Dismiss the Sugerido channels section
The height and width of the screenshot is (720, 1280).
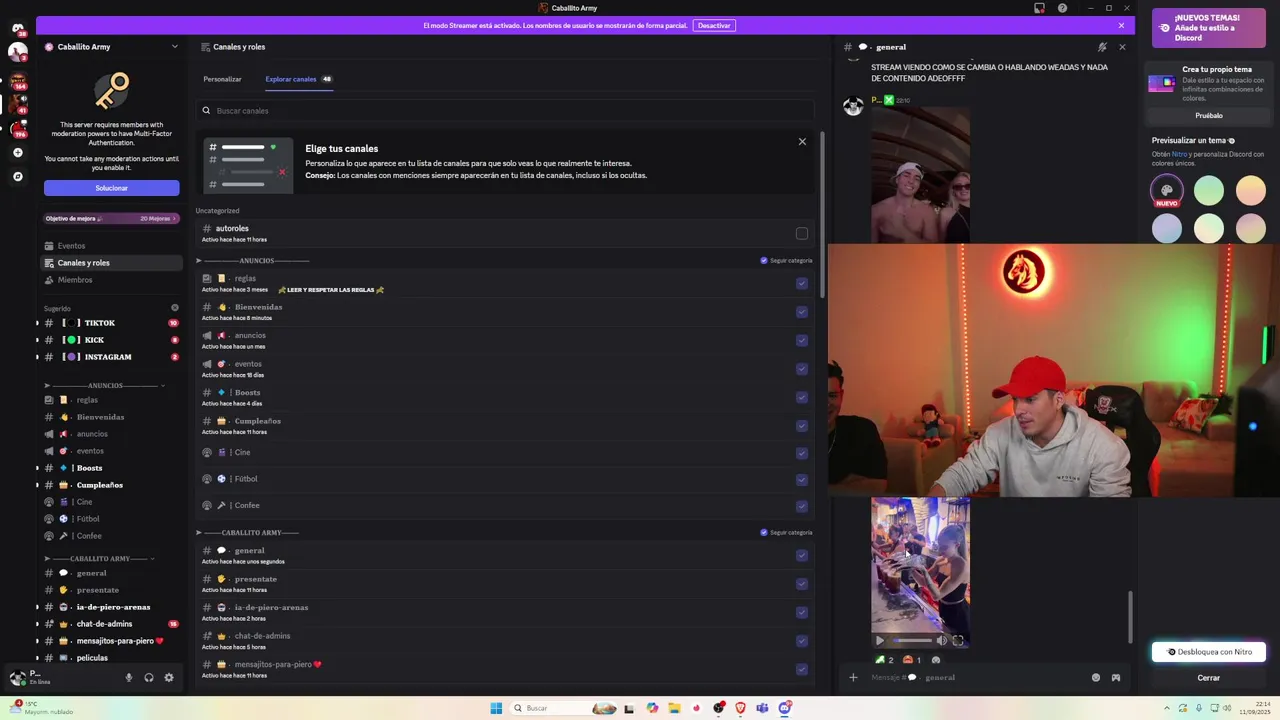click(x=175, y=308)
